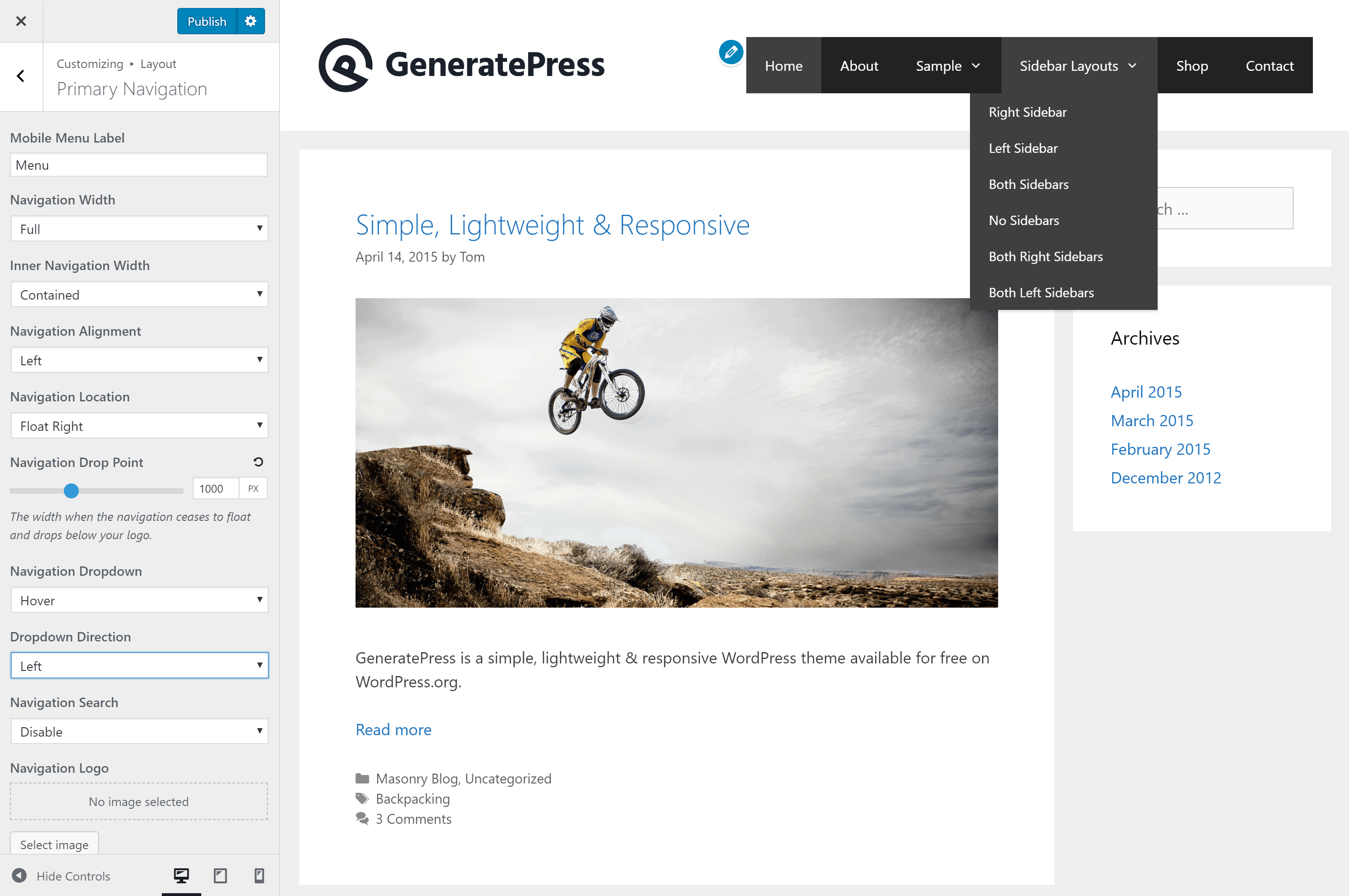Click the GeneratePress logo icon

point(345,65)
